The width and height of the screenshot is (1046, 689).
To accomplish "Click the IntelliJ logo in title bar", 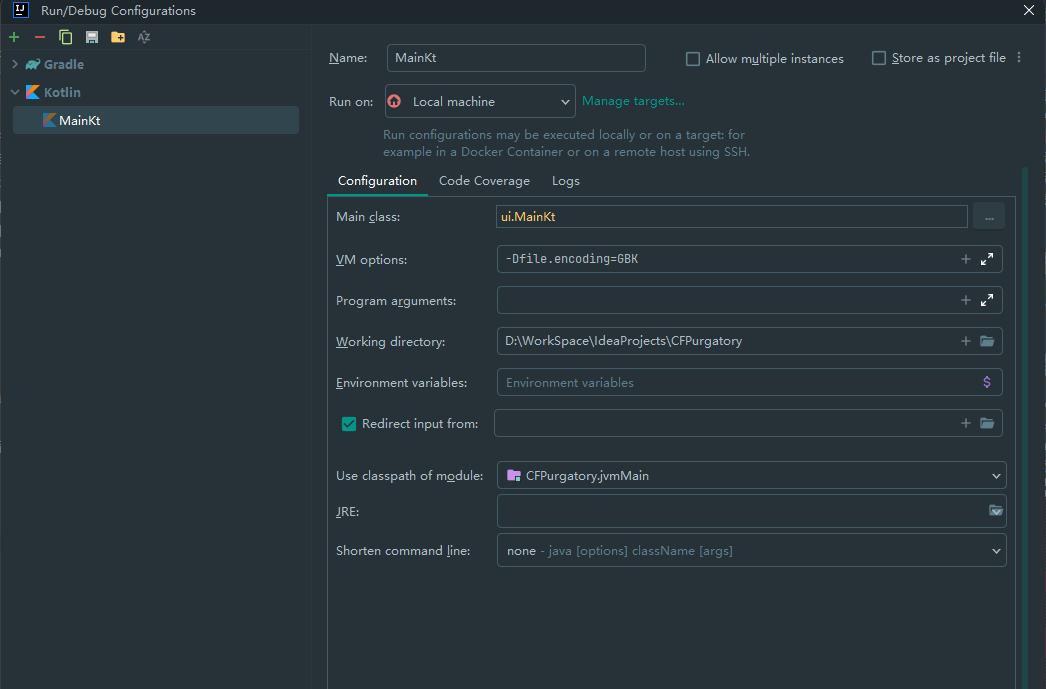I will click(x=21, y=10).
